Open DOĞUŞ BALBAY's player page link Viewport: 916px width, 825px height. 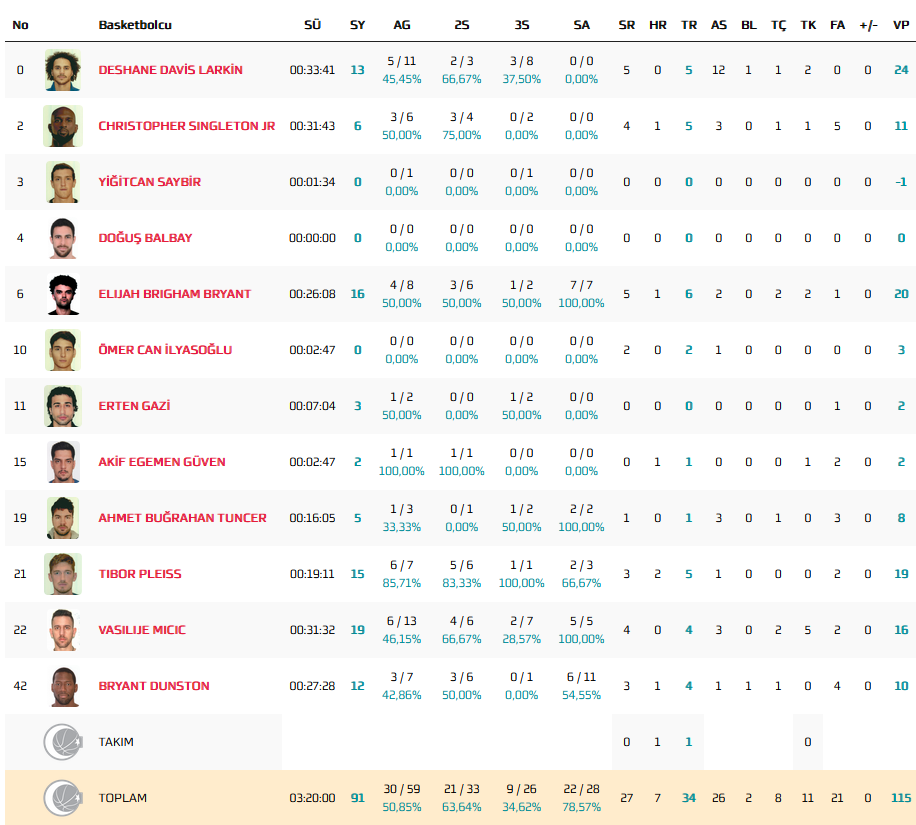click(145, 238)
